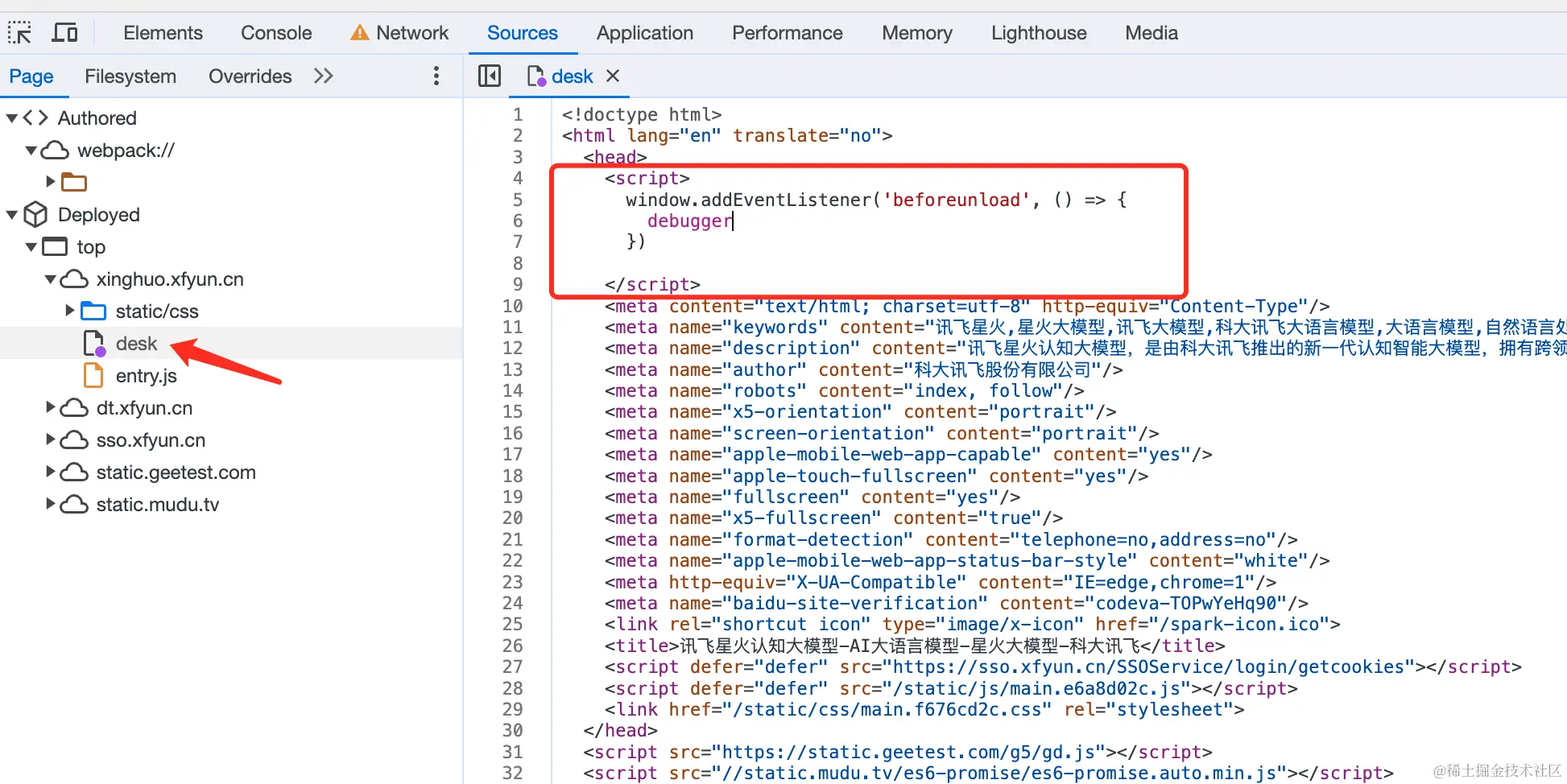This screenshot has height=784, width=1567.
Task: Select the Page navigator tab
Action: (x=31, y=76)
